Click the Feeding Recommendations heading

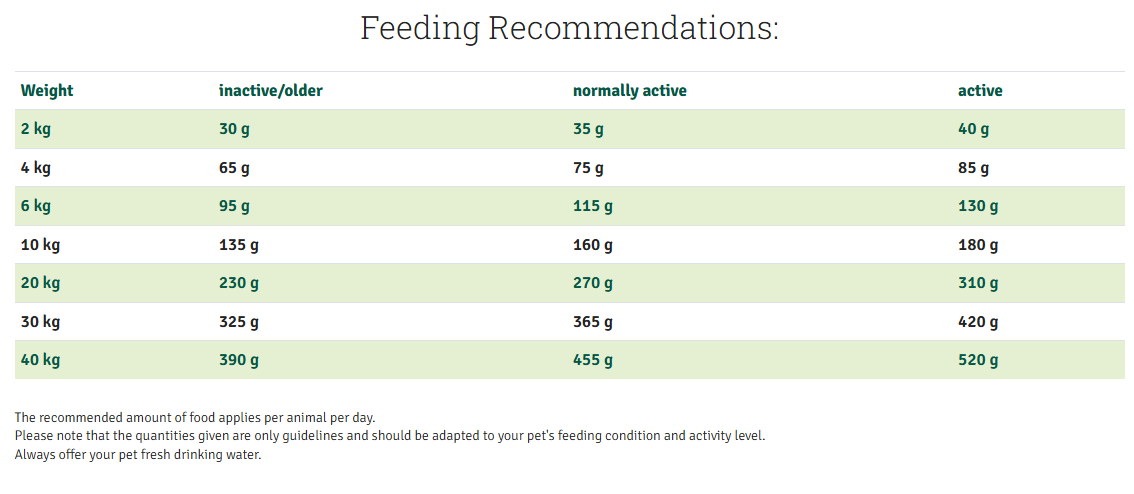coord(569,28)
